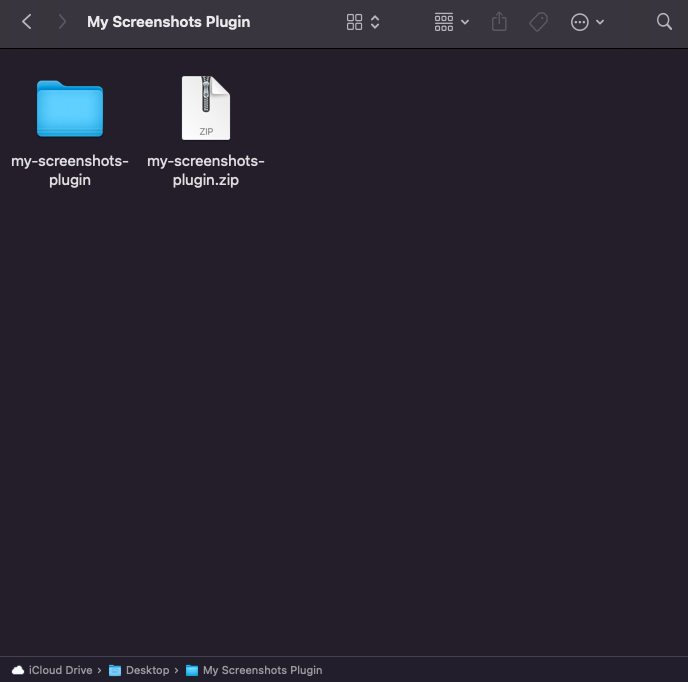This screenshot has height=682, width=688.
Task: Click the My Screenshots Plugin window title
Action: [169, 22]
